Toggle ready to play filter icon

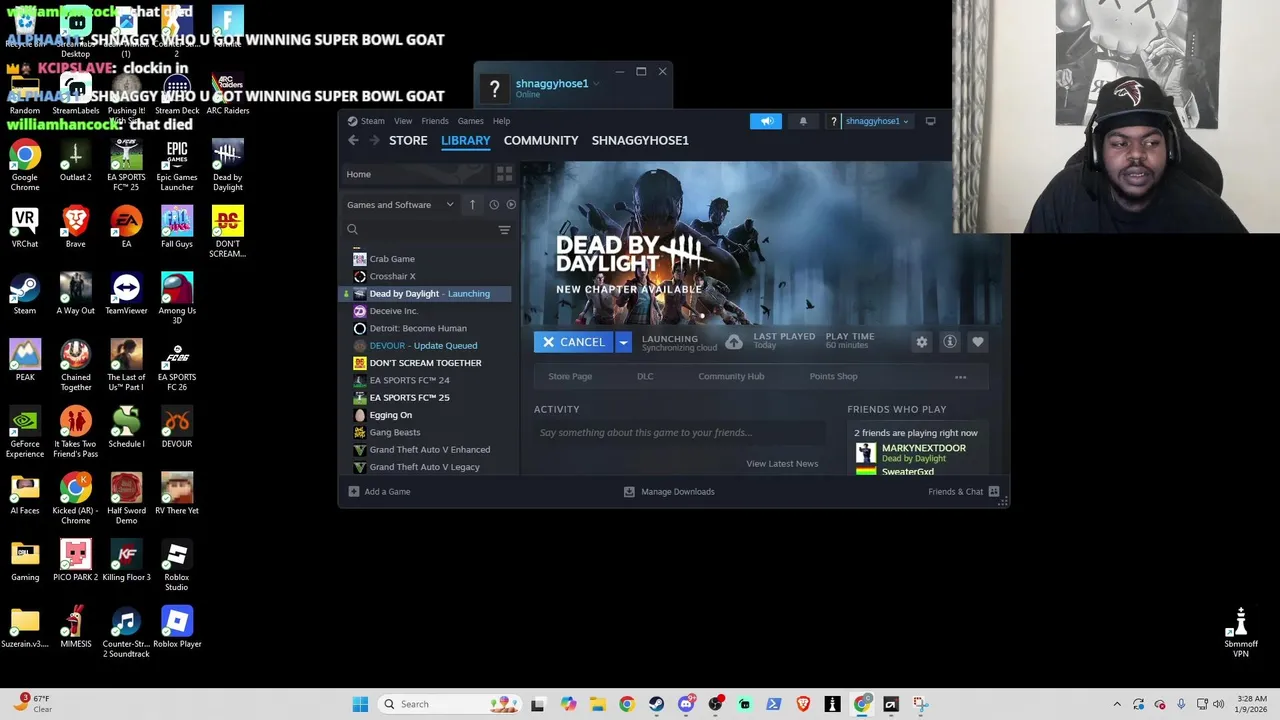(x=511, y=205)
